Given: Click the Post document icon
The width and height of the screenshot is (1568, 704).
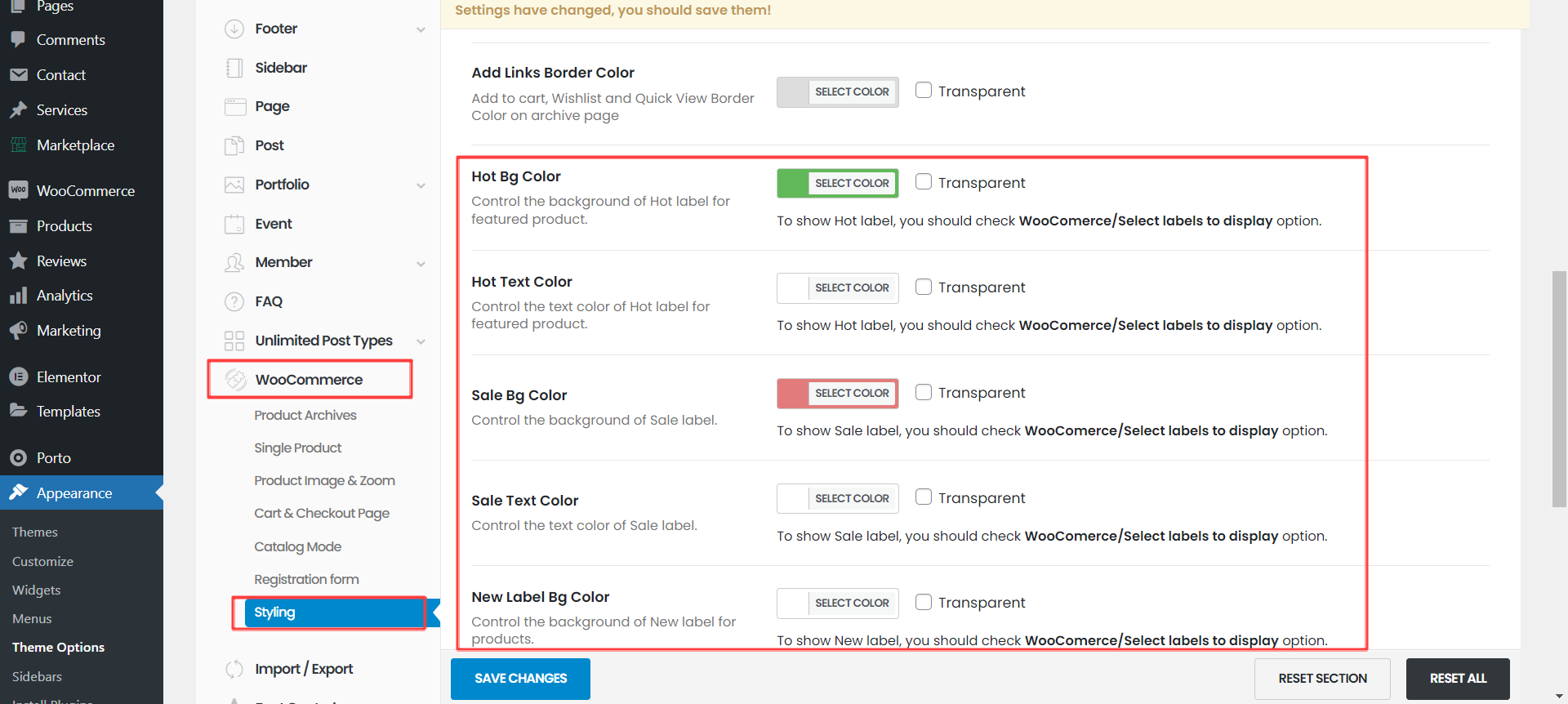Looking at the screenshot, I should click(x=234, y=145).
